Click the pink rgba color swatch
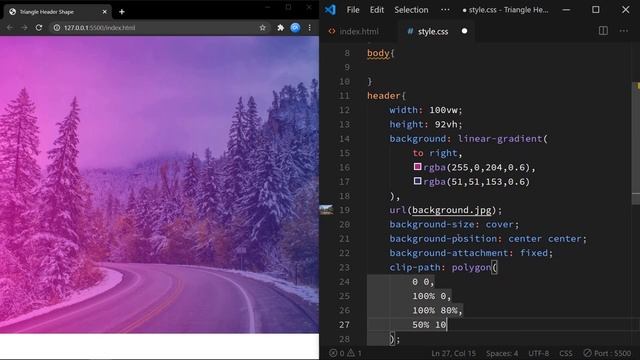 pos(417,167)
